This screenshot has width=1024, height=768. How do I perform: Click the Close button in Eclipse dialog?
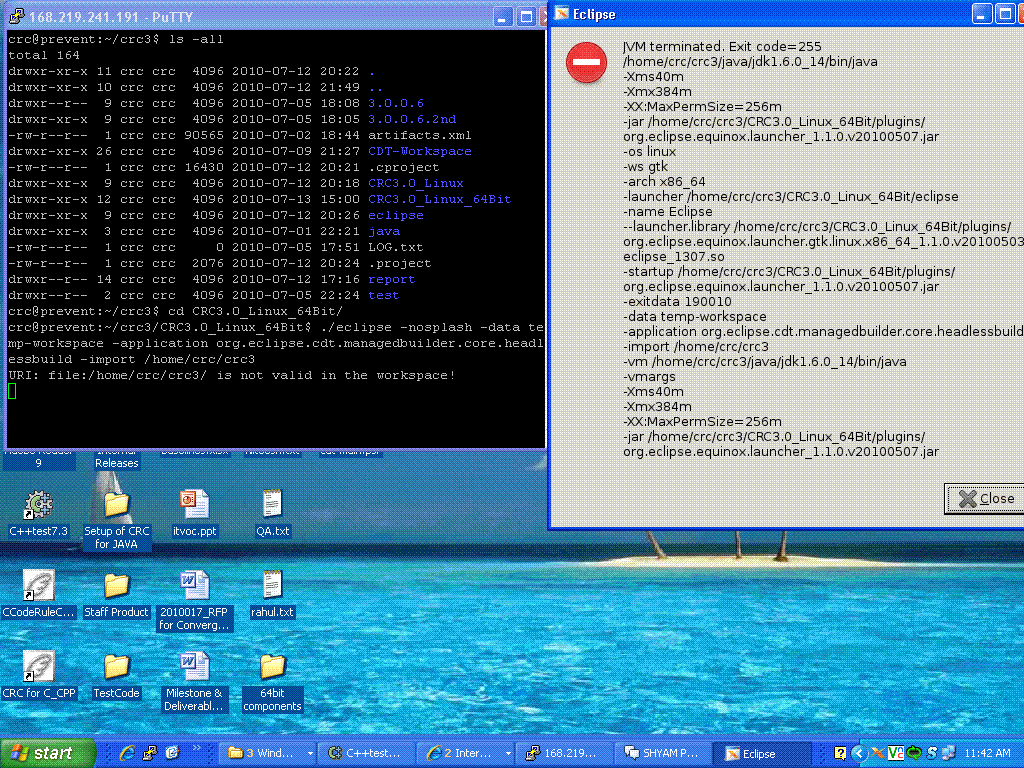click(985, 498)
